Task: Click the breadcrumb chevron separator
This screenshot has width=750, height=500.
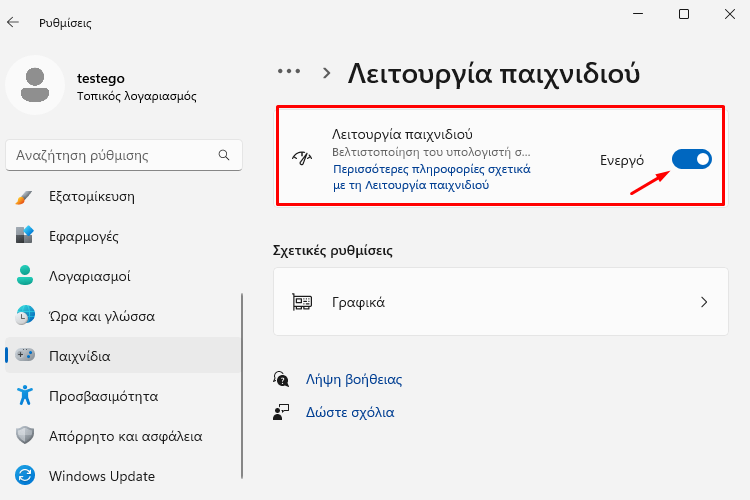Action: [327, 73]
